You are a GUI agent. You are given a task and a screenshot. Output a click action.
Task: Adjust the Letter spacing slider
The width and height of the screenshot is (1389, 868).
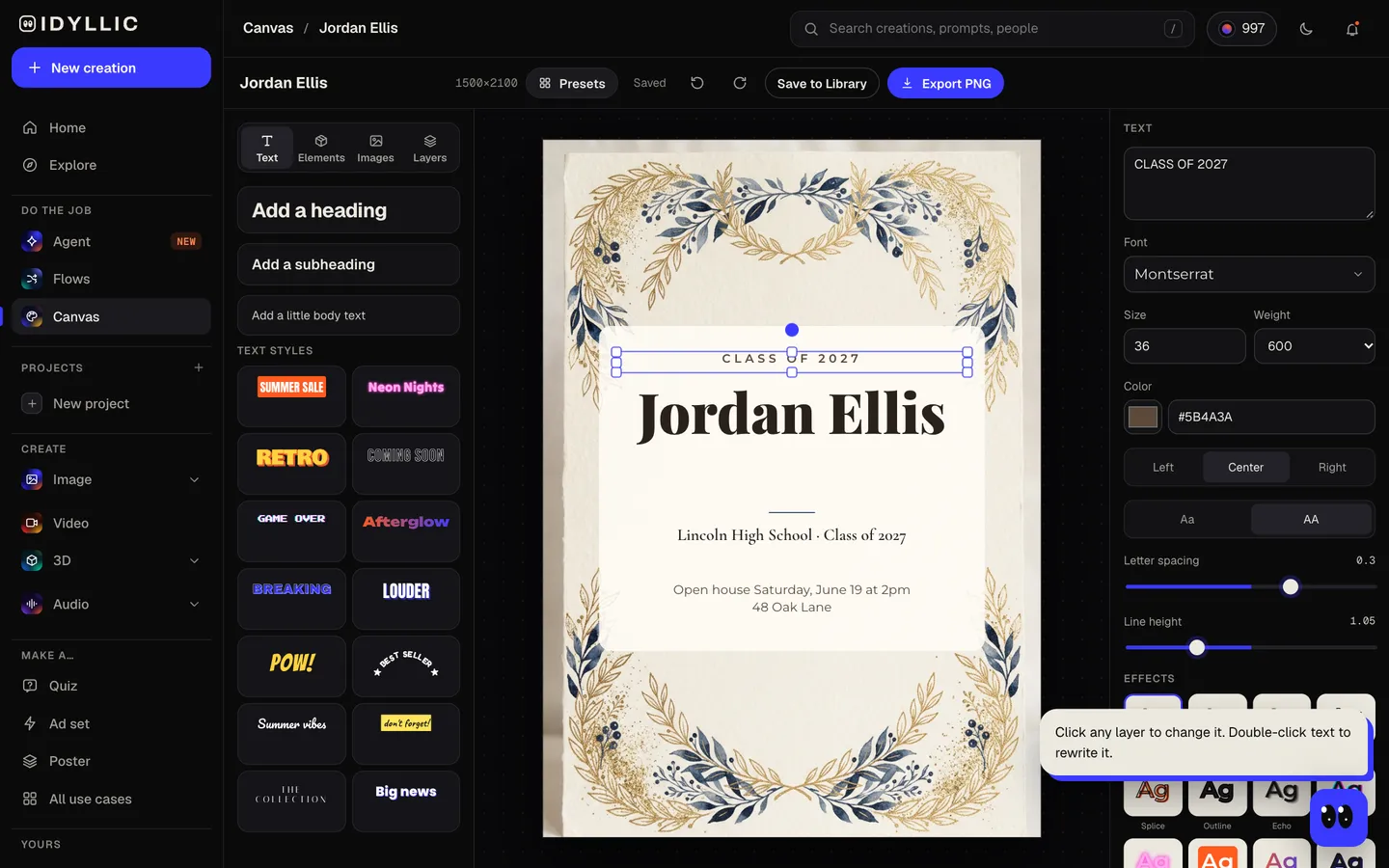pyautogui.click(x=1249, y=586)
